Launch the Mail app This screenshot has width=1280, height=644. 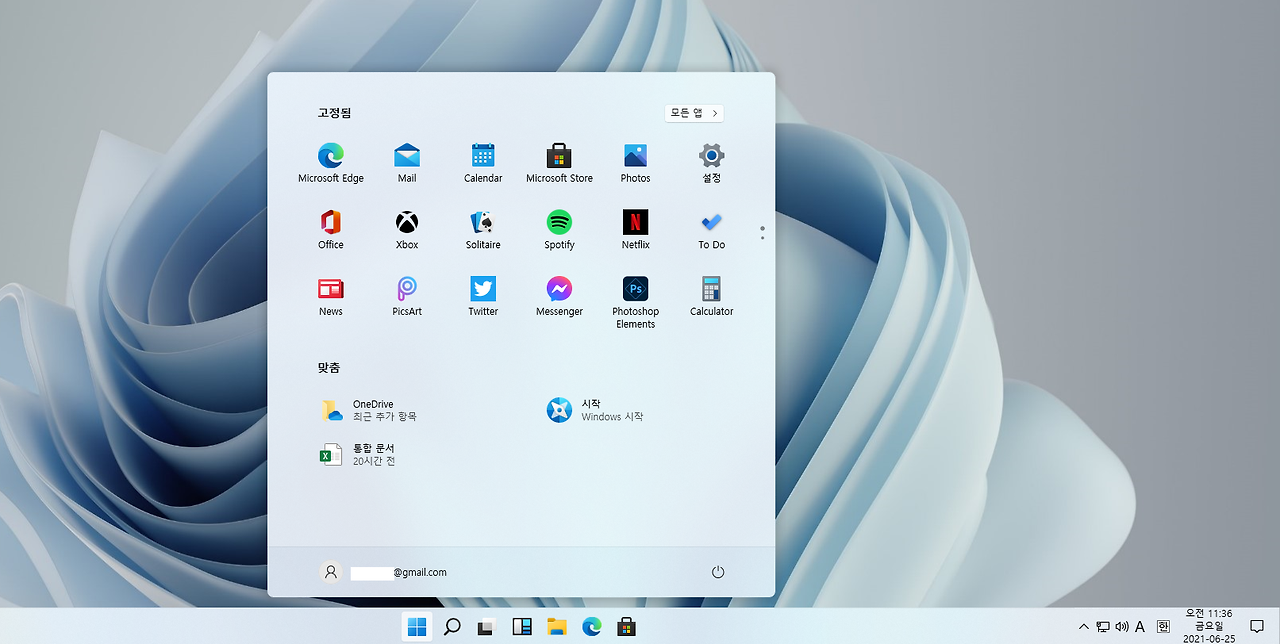(x=407, y=163)
